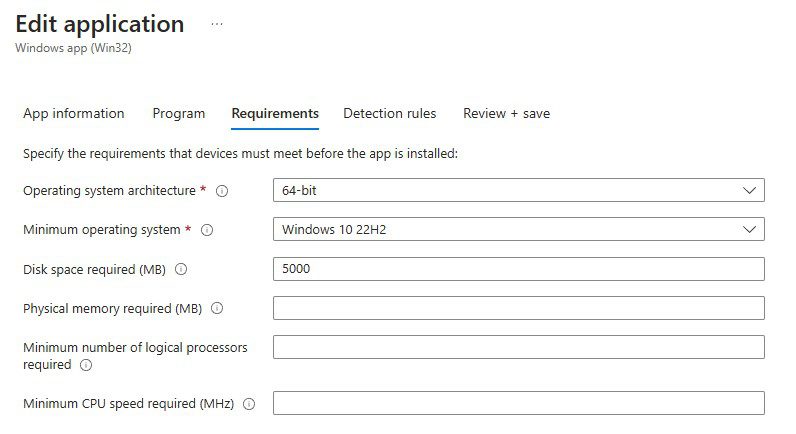The image size is (796, 434).
Task: Click info icon beside Operating system architecture
Action: pos(222,191)
